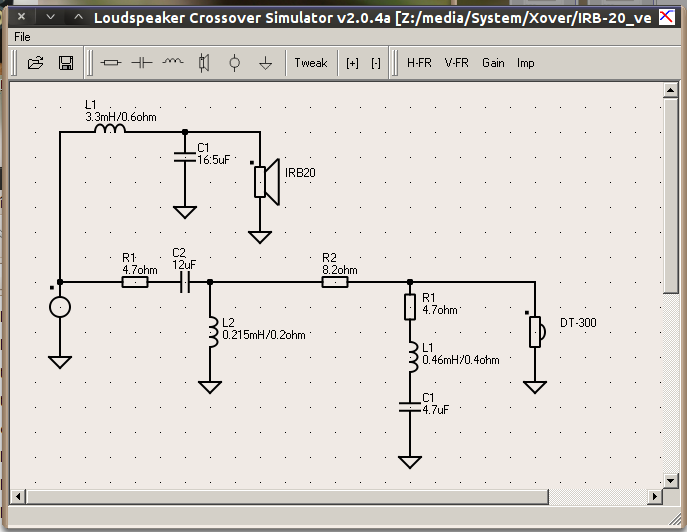This screenshot has width=687, height=532.
Task: Select series resistor R1 4.7ohm near the source
Action: [x=135, y=282]
